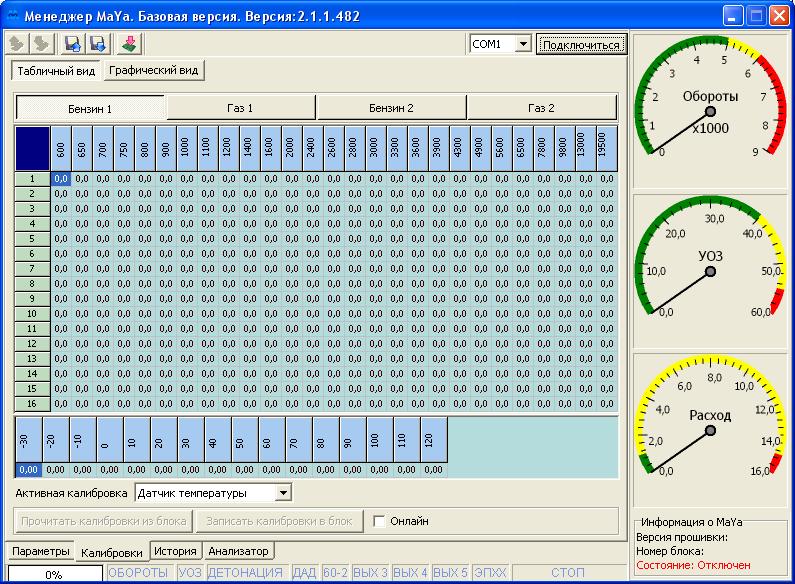The image size is (795, 584).
Task: Select the Табличный вид view toggle
Action: pos(57,71)
